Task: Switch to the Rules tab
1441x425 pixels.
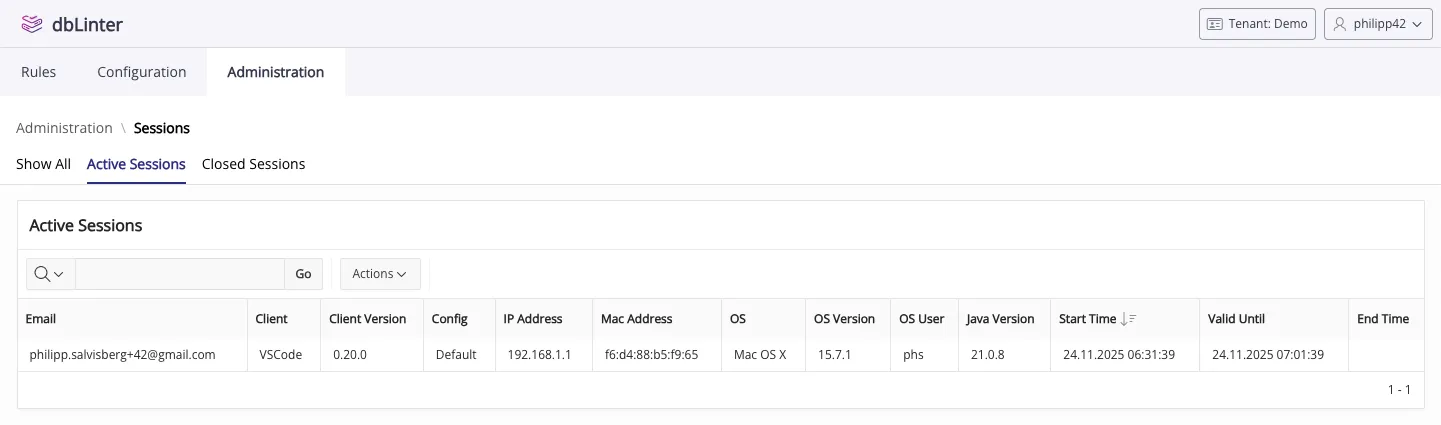Action: (38, 72)
